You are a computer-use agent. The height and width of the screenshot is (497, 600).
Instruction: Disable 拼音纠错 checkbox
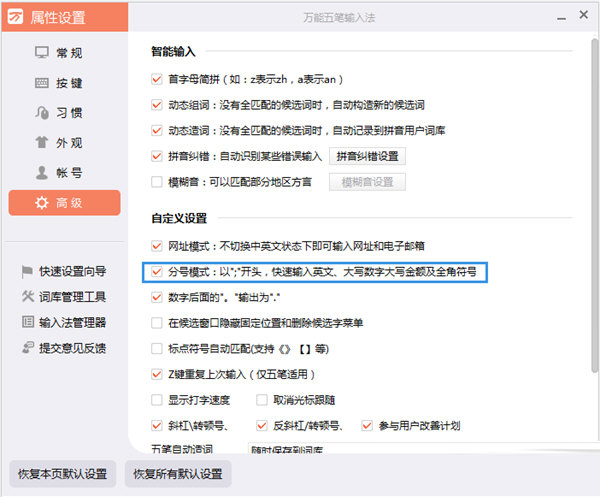(x=157, y=156)
